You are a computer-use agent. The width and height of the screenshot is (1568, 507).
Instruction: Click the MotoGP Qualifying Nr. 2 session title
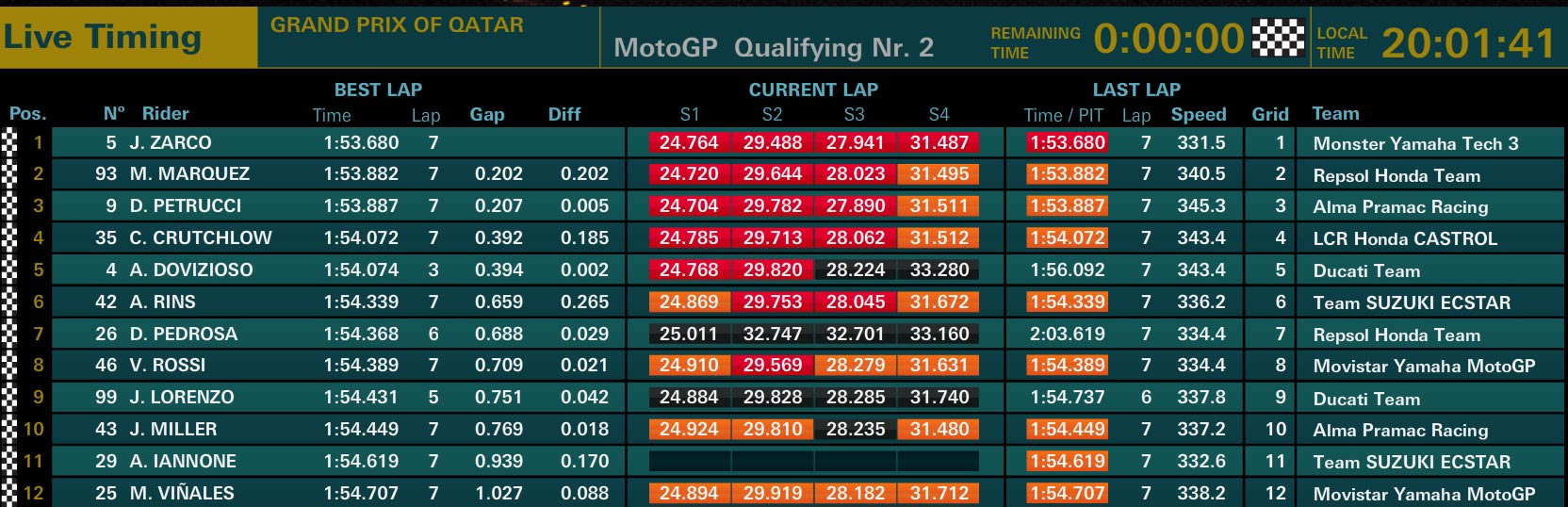coord(774,47)
